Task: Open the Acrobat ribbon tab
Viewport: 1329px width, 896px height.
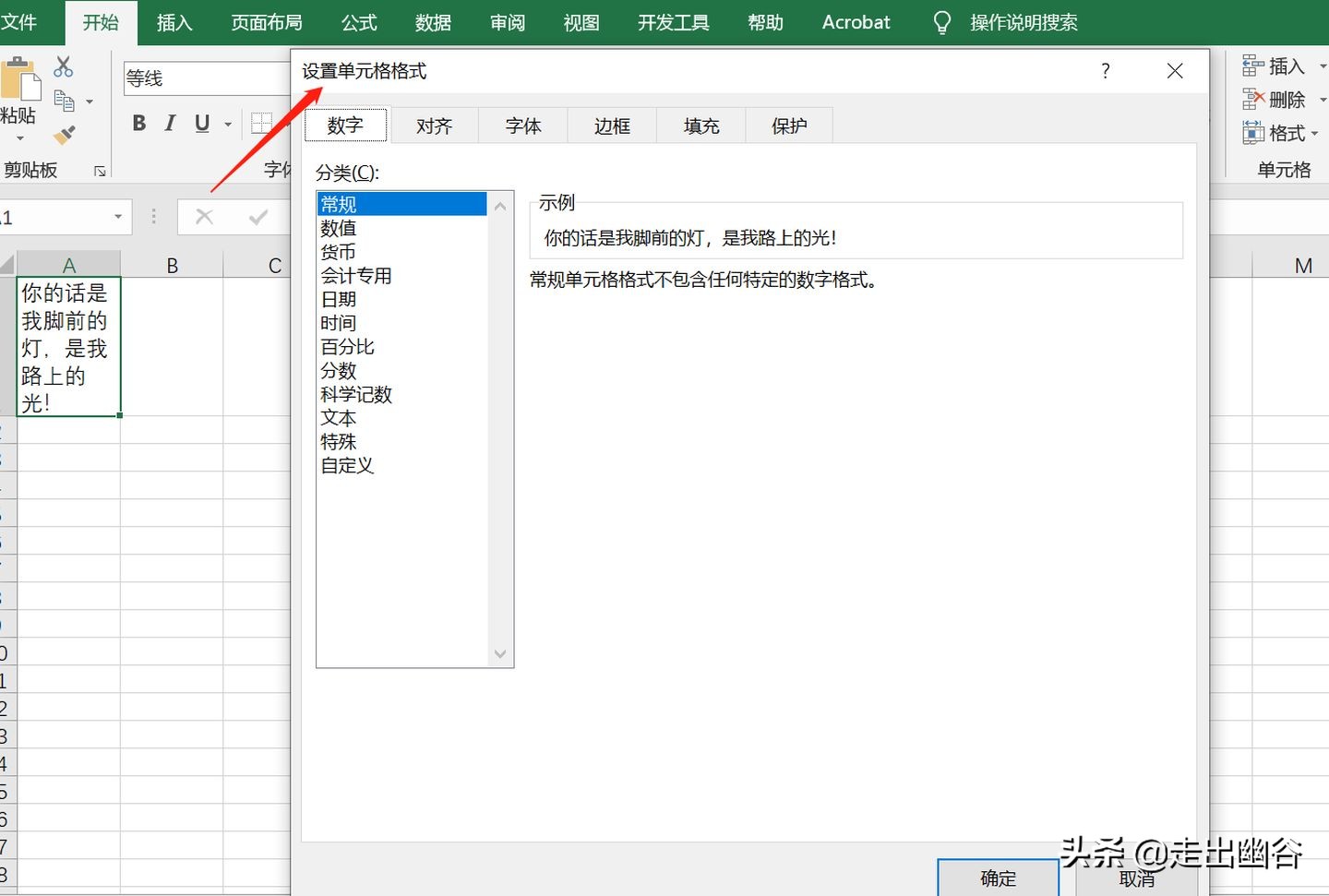Action: 856,22
